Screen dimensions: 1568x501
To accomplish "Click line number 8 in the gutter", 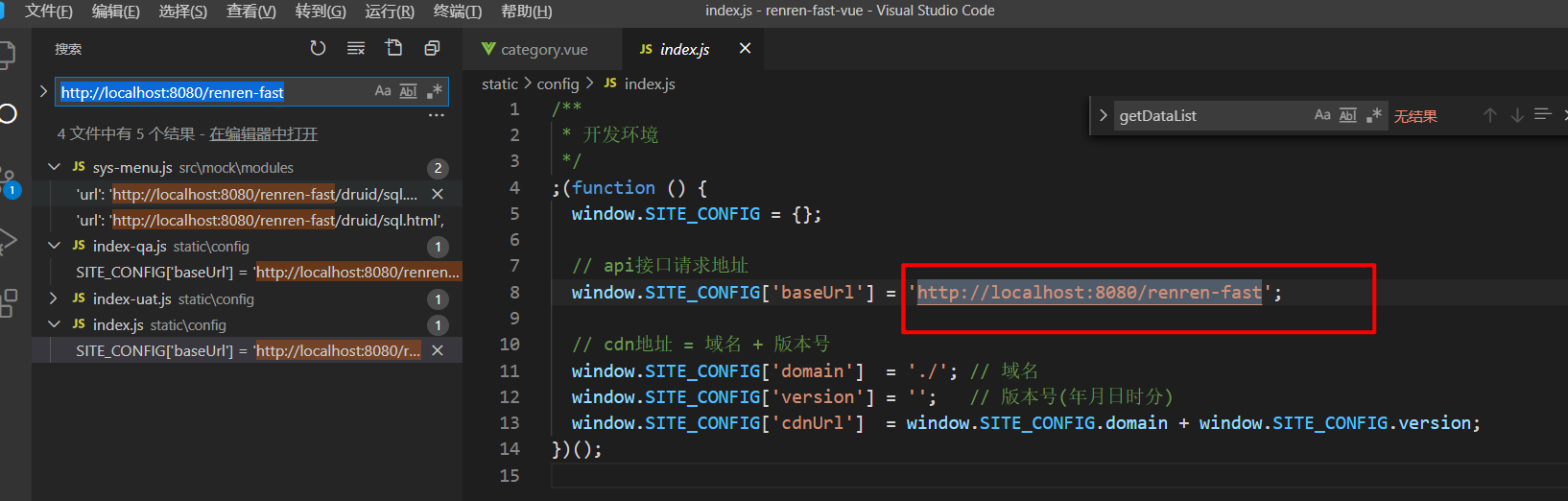I will point(514,293).
